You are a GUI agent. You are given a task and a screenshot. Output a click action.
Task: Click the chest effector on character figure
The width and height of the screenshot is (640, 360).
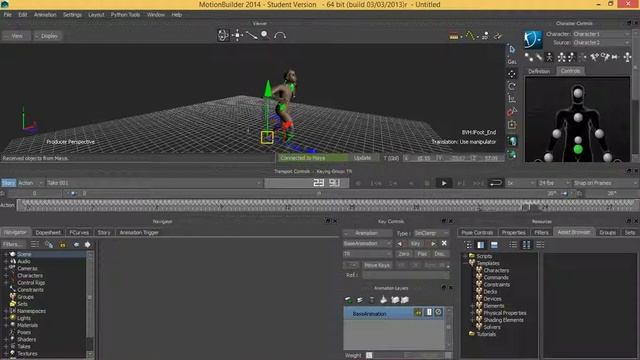click(578, 118)
